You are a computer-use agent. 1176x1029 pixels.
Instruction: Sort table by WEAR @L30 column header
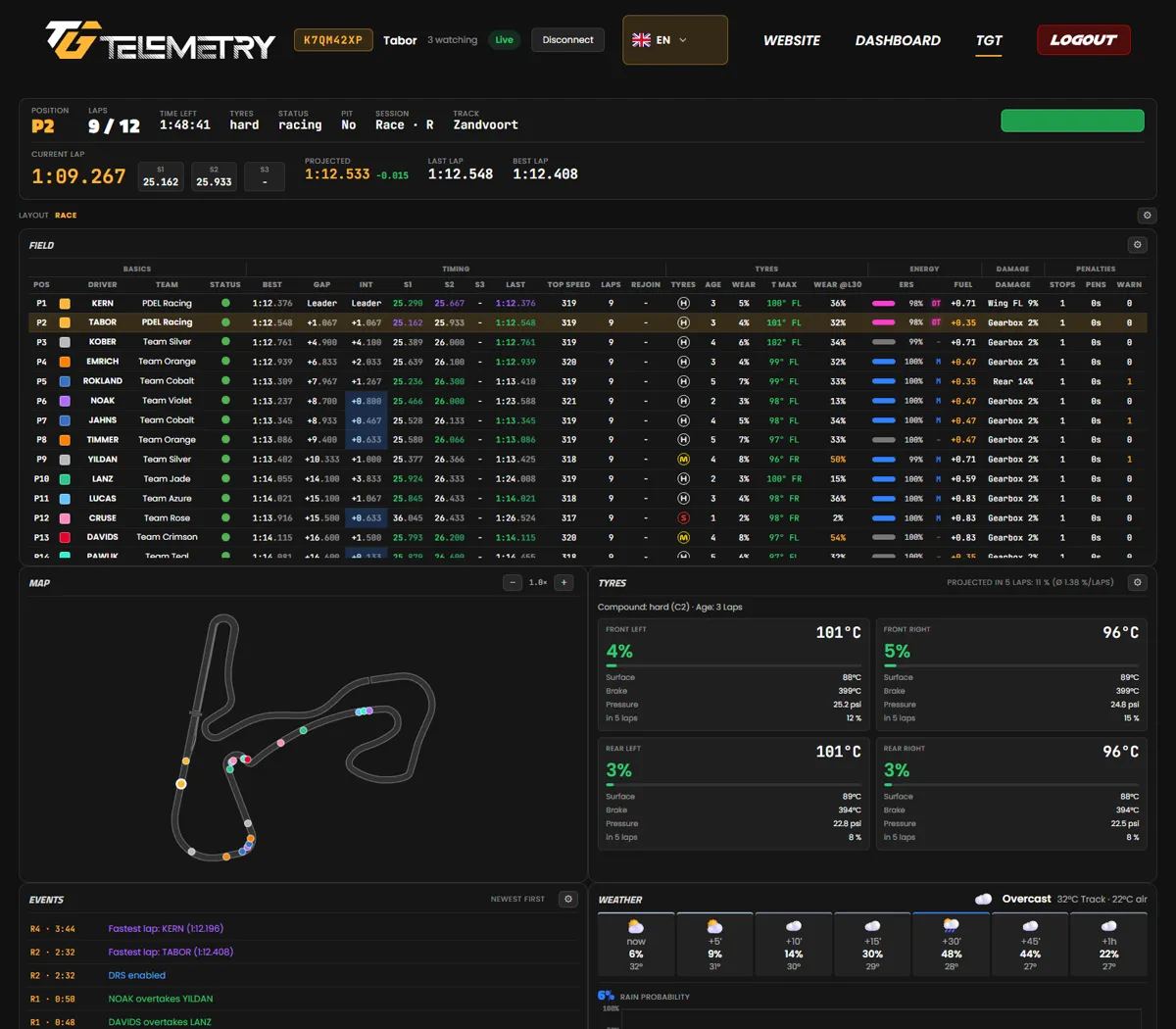(837, 285)
